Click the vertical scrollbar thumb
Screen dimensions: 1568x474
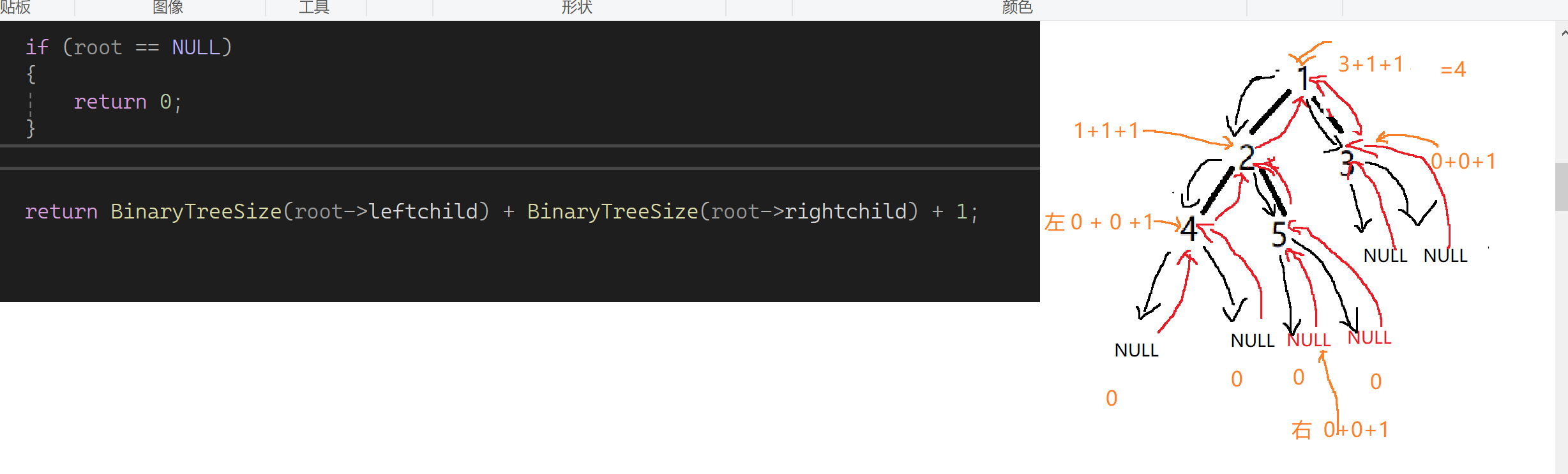1562,187
